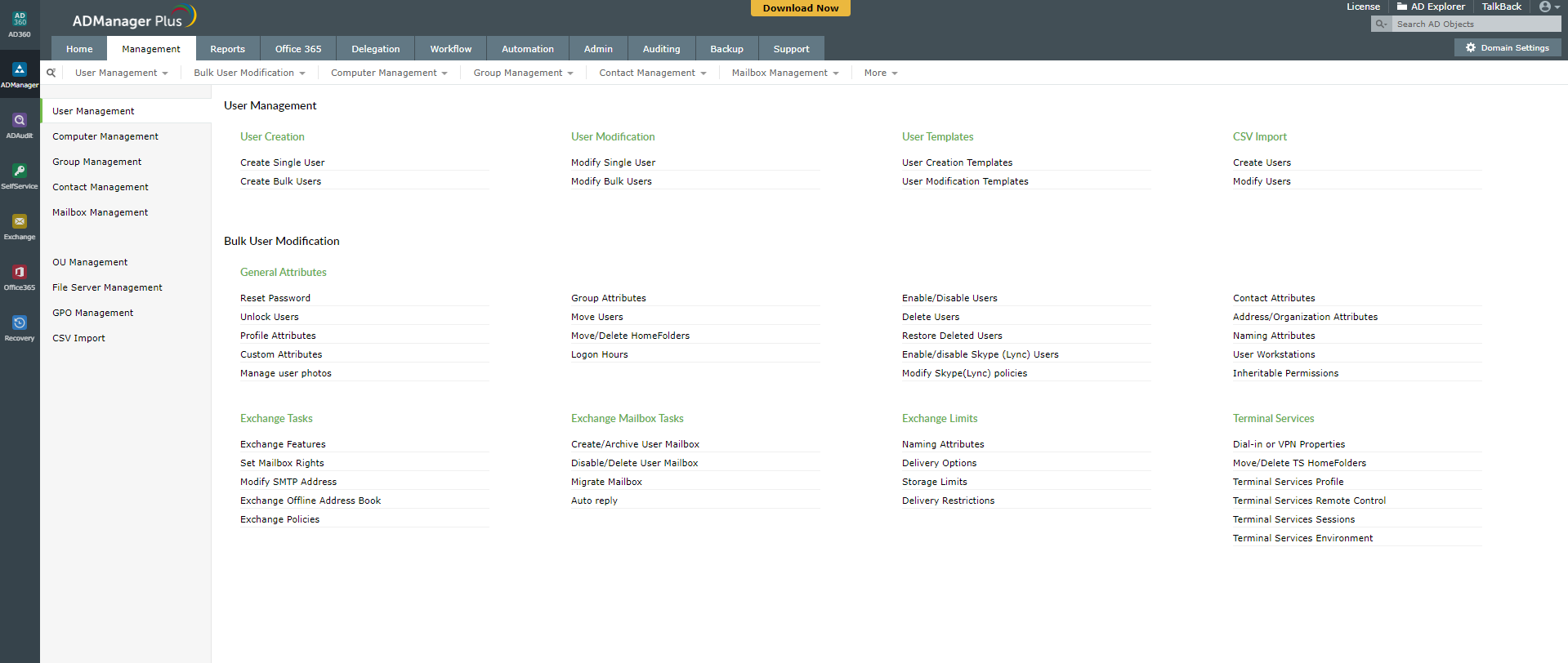
Task: Expand the User Management dropdown
Action: (x=121, y=73)
